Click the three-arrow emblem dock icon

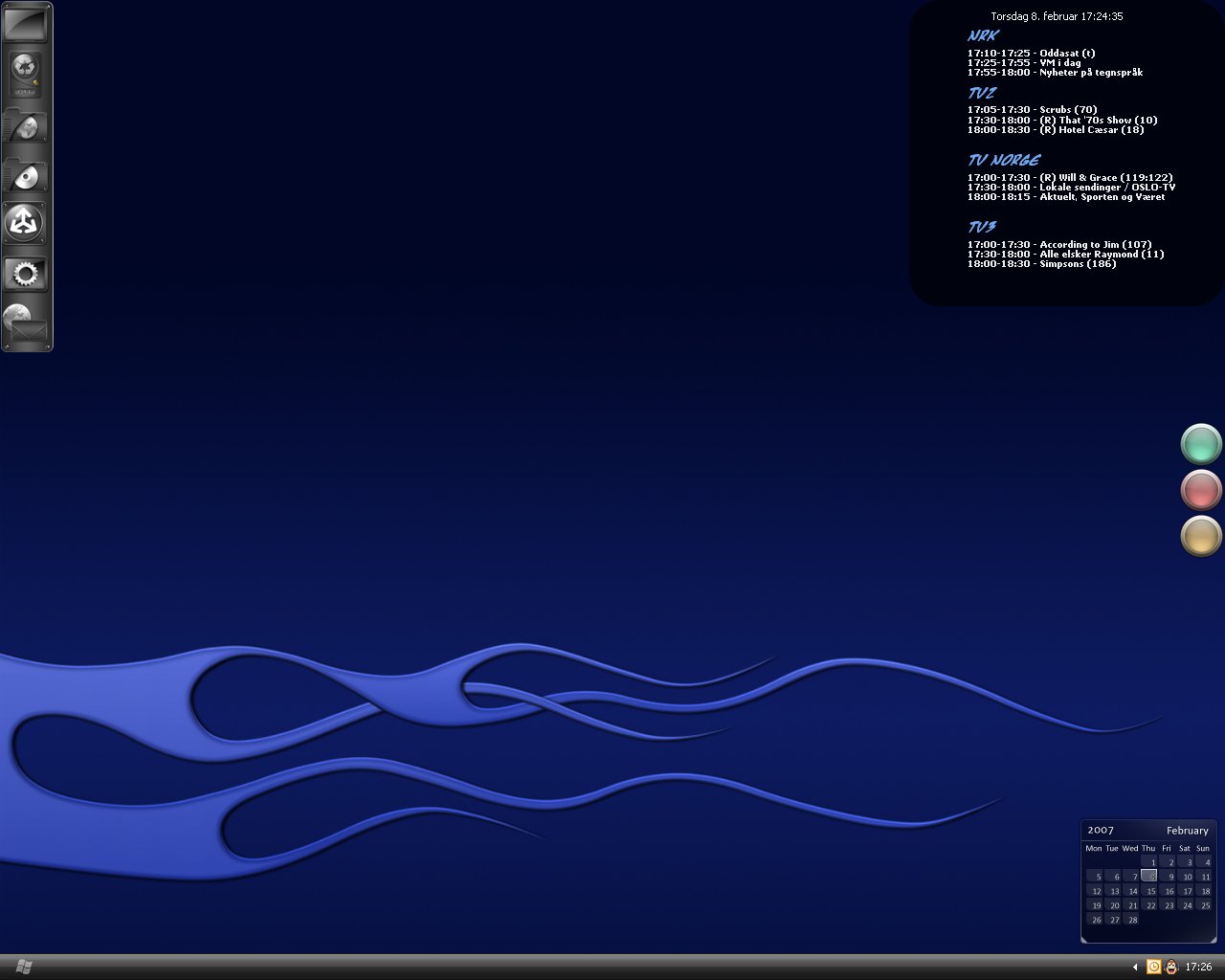25,224
